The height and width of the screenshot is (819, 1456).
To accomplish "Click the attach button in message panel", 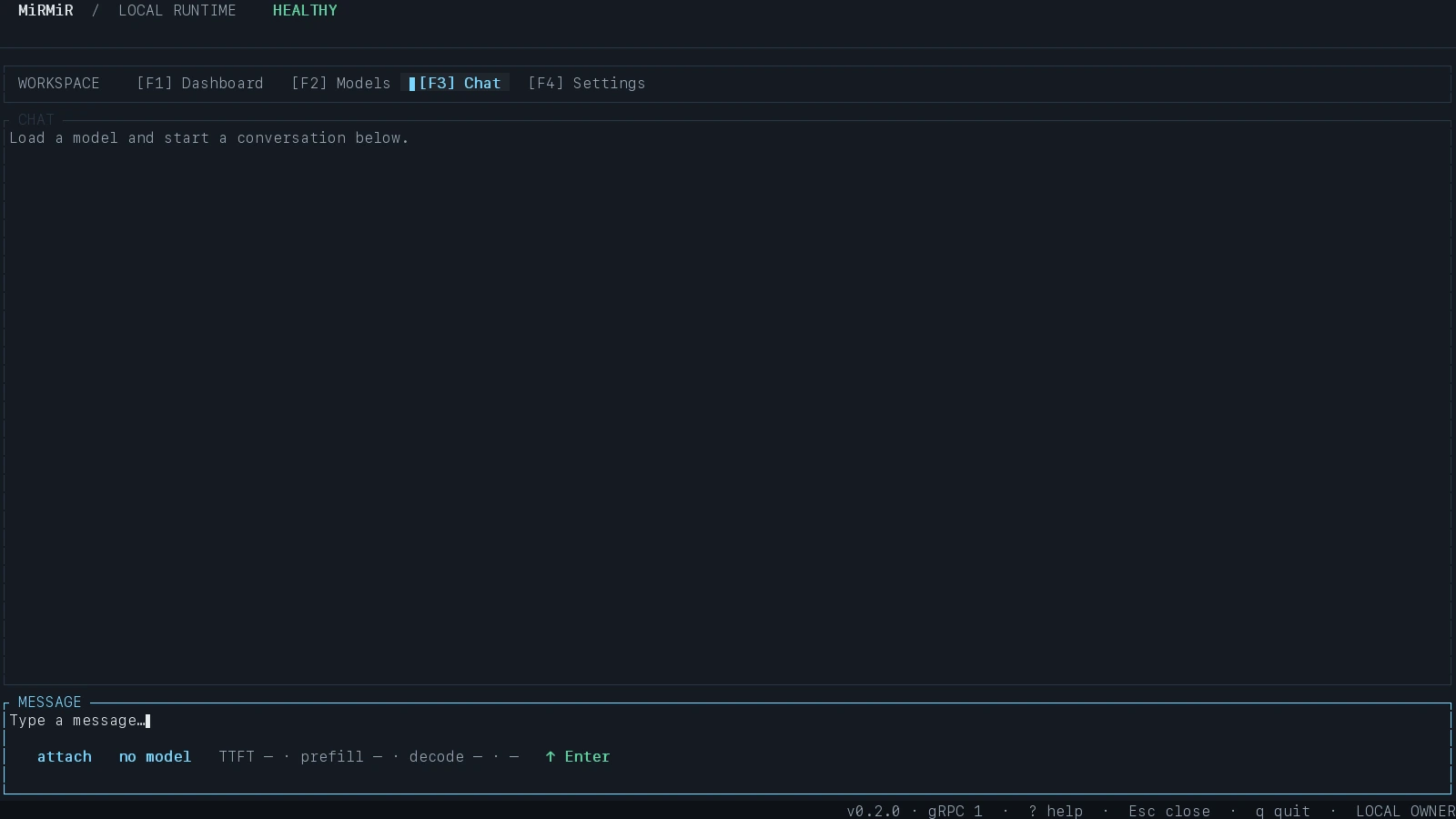I will click(x=64, y=756).
